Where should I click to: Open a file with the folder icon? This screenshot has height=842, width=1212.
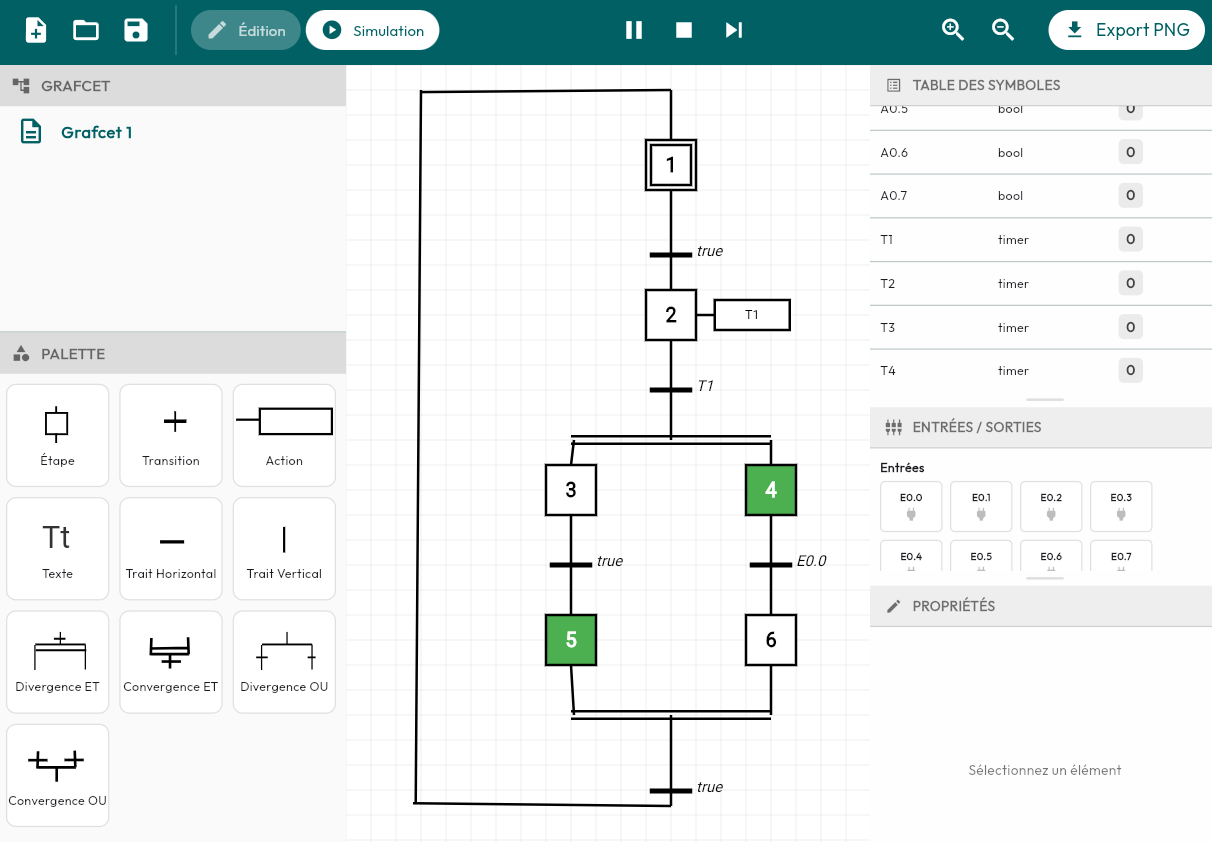pyautogui.click(x=86, y=30)
